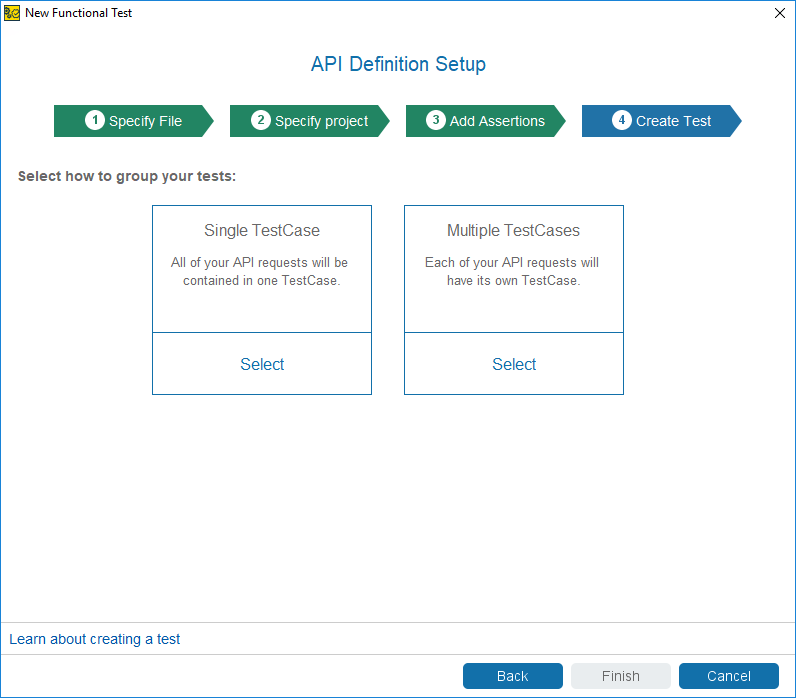The height and width of the screenshot is (698, 796).
Task: Select the Create Test step four
Action: pyautogui.click(x=661, y=121)
